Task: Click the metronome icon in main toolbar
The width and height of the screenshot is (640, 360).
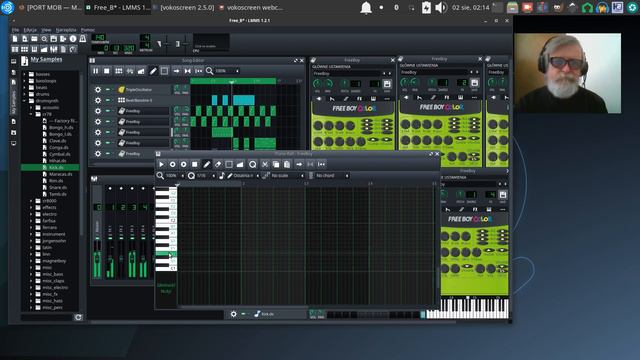Action: [82, 39]
